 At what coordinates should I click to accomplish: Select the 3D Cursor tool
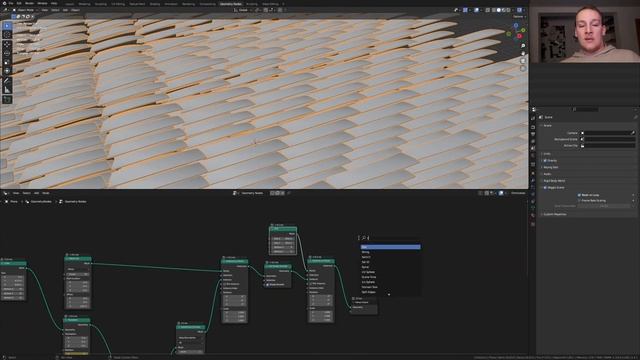(7, 35)
